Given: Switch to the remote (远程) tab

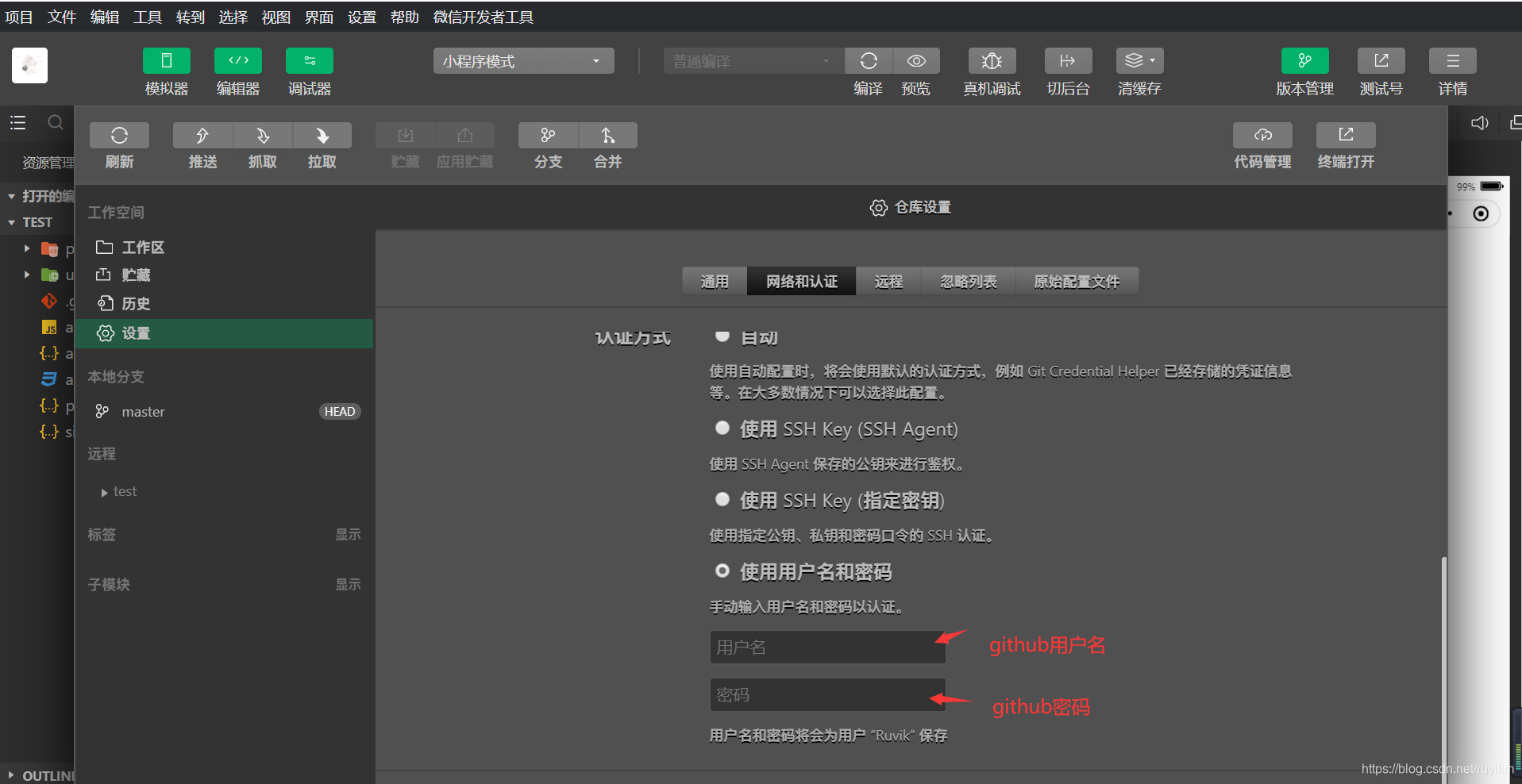Looking at the screenshot, I should (x=888, y=281).
